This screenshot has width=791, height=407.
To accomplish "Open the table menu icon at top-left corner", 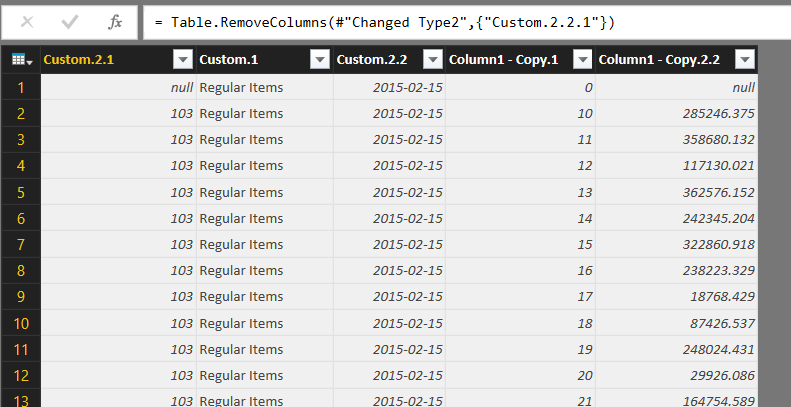I will pyautogui.click(x=20, y=61).
